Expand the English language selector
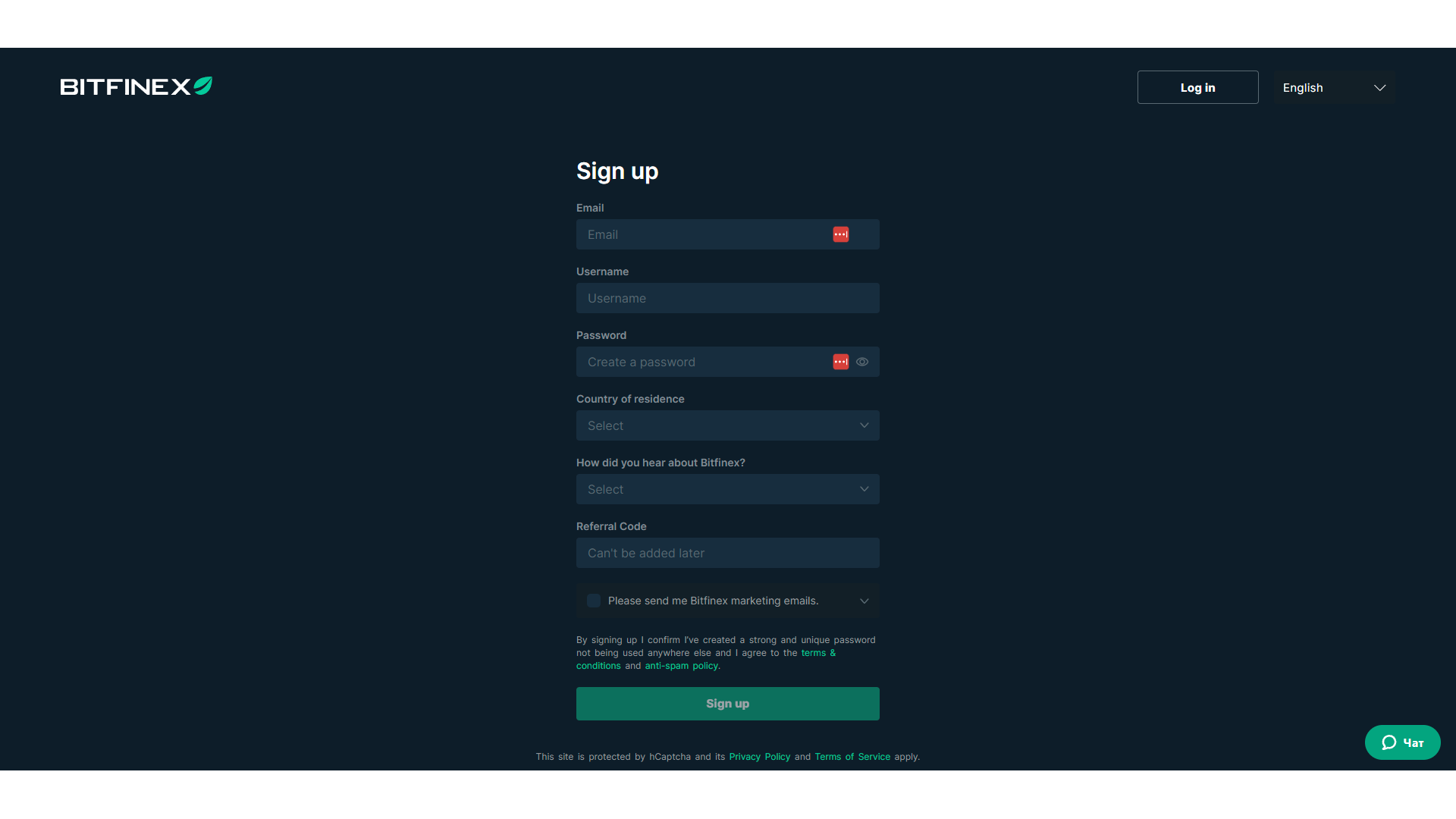Viewport: 1456px width, 819px height. [1334, 87]
